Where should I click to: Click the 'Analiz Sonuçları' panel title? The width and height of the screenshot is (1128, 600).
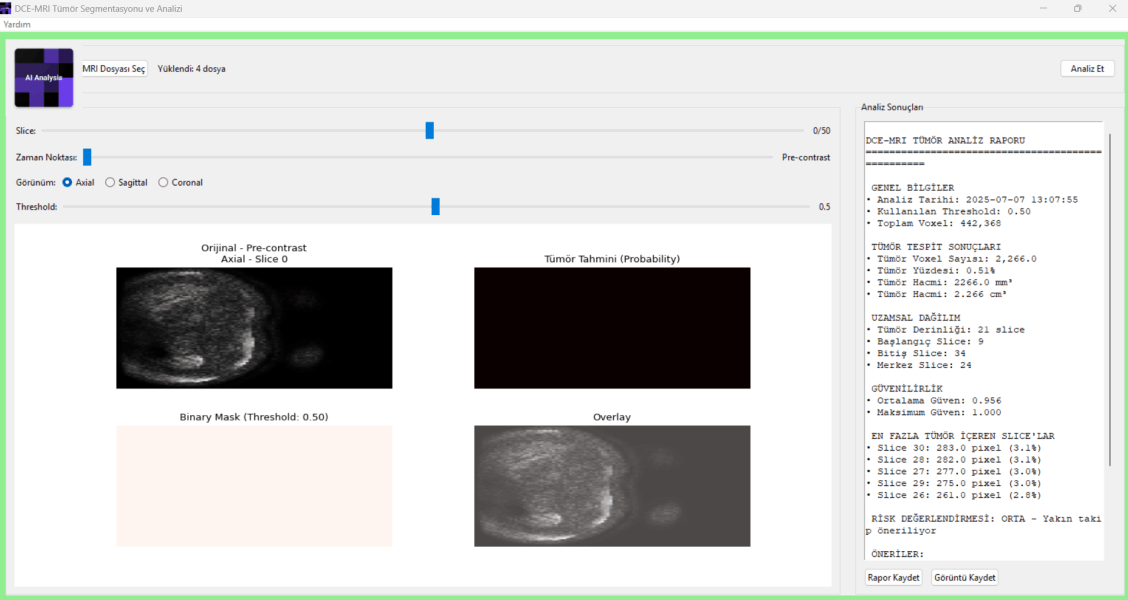point(892,107)
